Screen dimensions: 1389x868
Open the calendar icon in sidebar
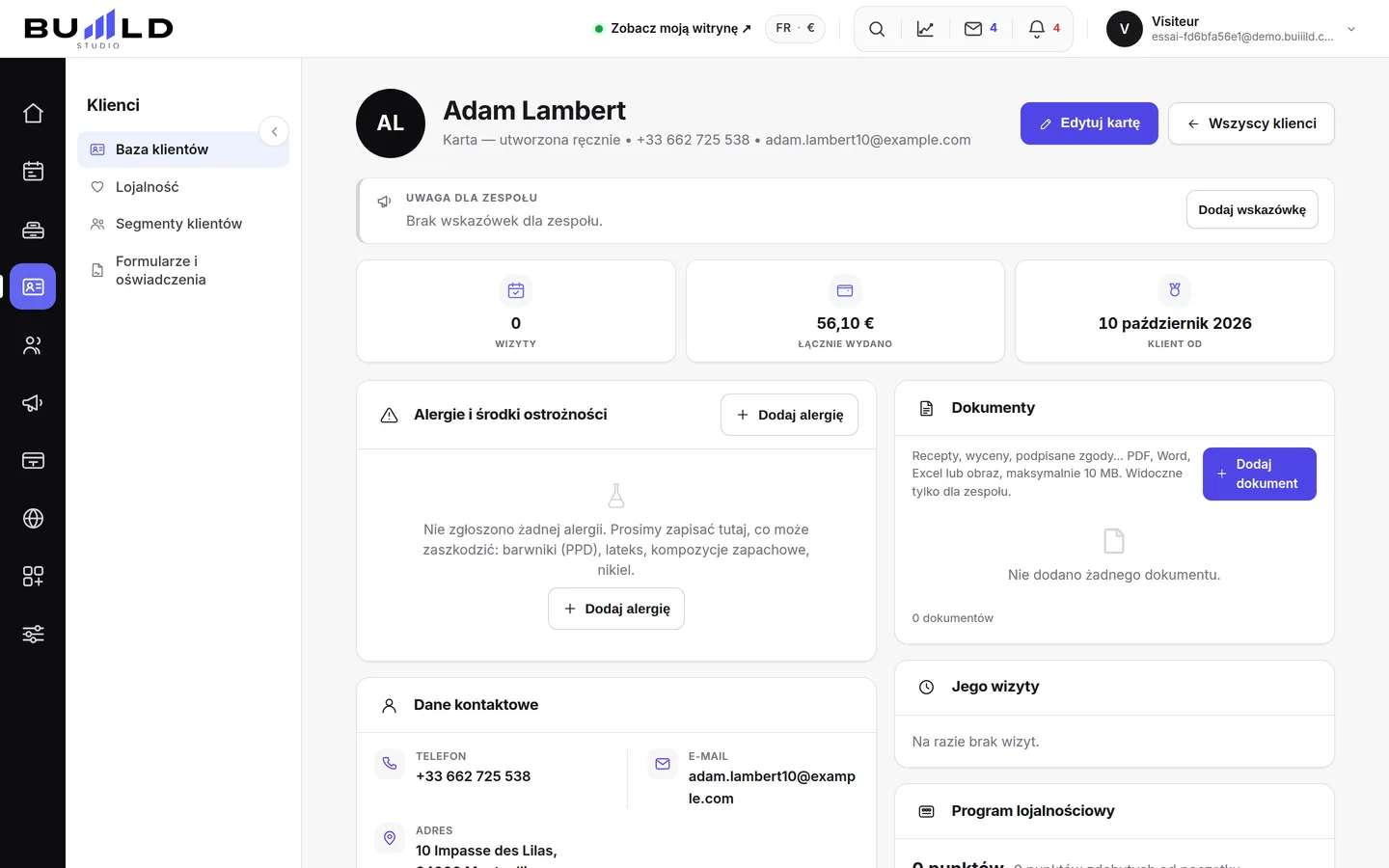pyautogui.click(x=33, y=172)
